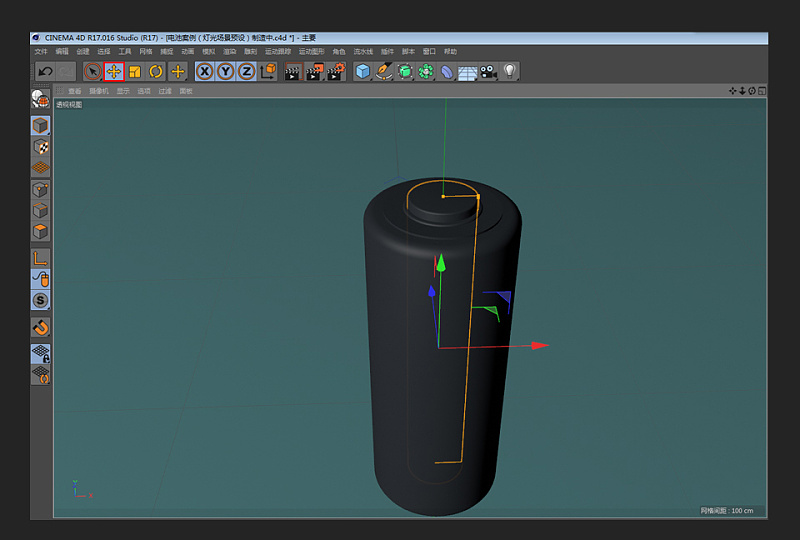Add a Camera object
Image resolution: width=800 pixels, height=540 pixels.
pyautogui.click(x=488, y=71)
